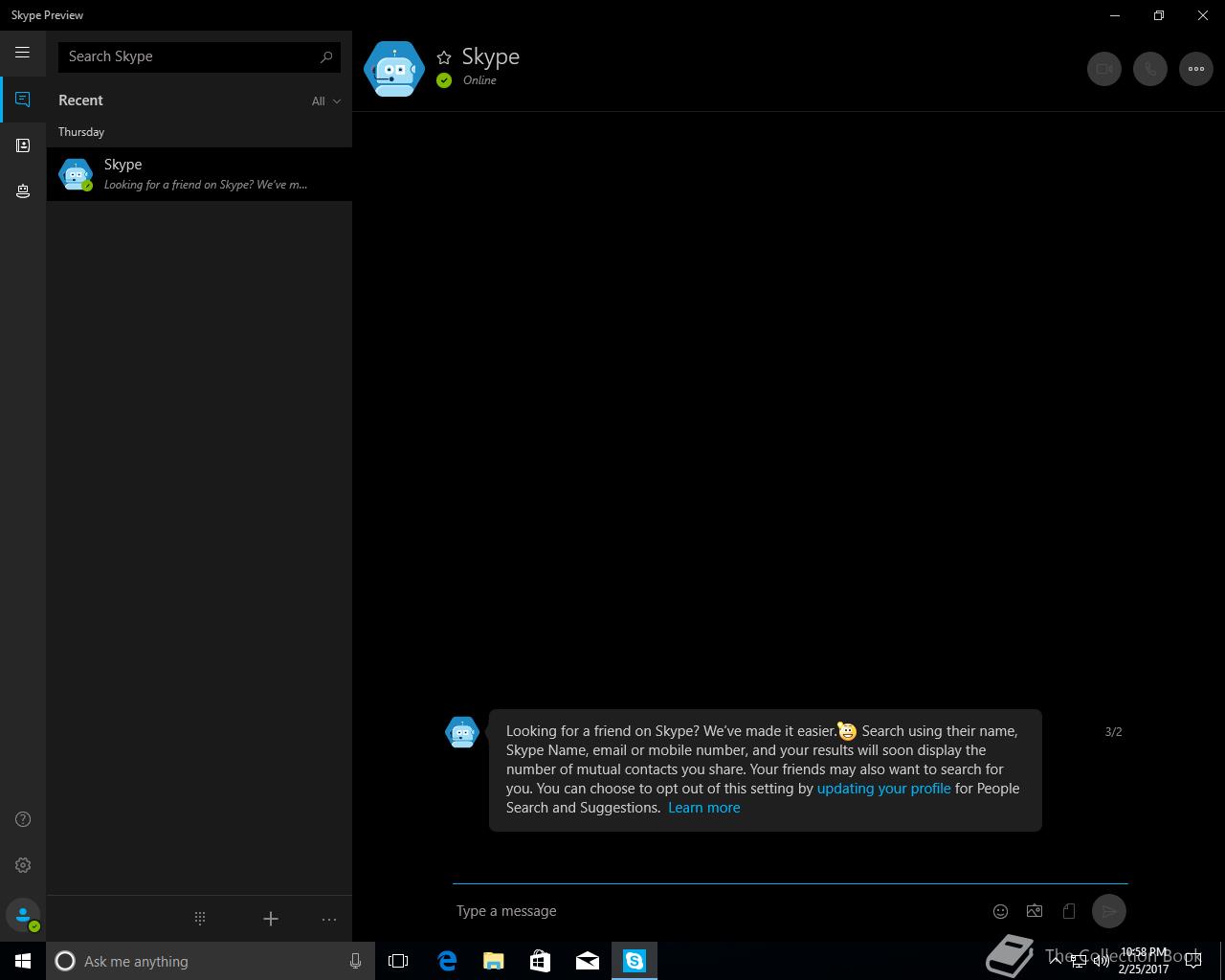Open File Explorer from taskbar
The image size is (1225, 980).
click(493, 961)
